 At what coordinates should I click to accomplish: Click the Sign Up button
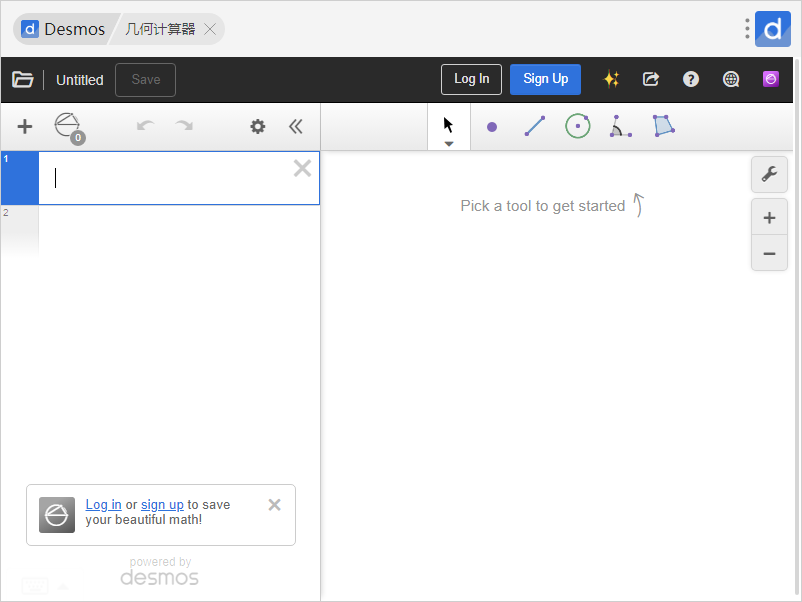[545, 79]
